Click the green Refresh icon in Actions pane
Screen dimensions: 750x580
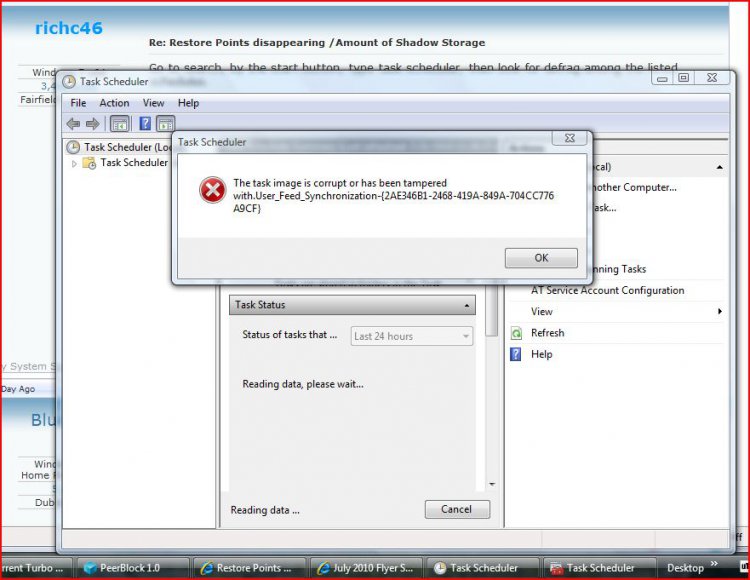coord(516,333)
